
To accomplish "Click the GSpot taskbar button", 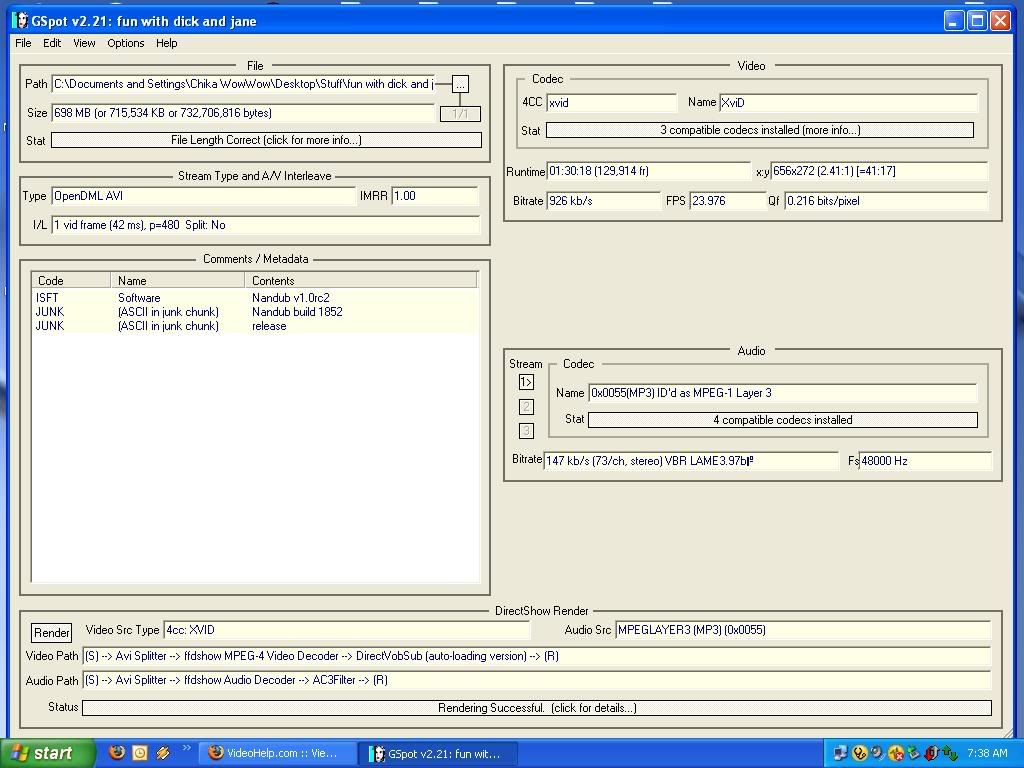I will pos(439,754).
